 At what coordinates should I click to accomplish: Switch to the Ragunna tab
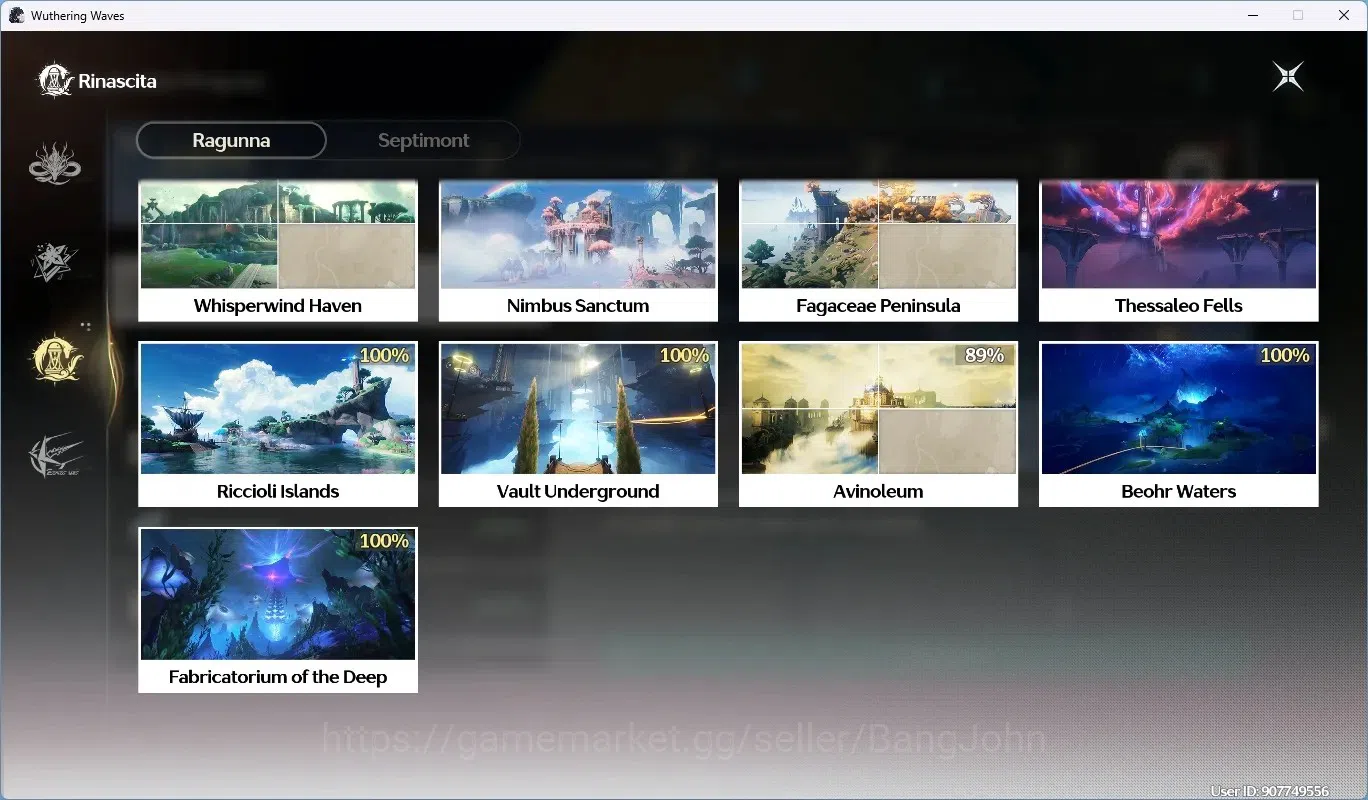tap(231, 141)
